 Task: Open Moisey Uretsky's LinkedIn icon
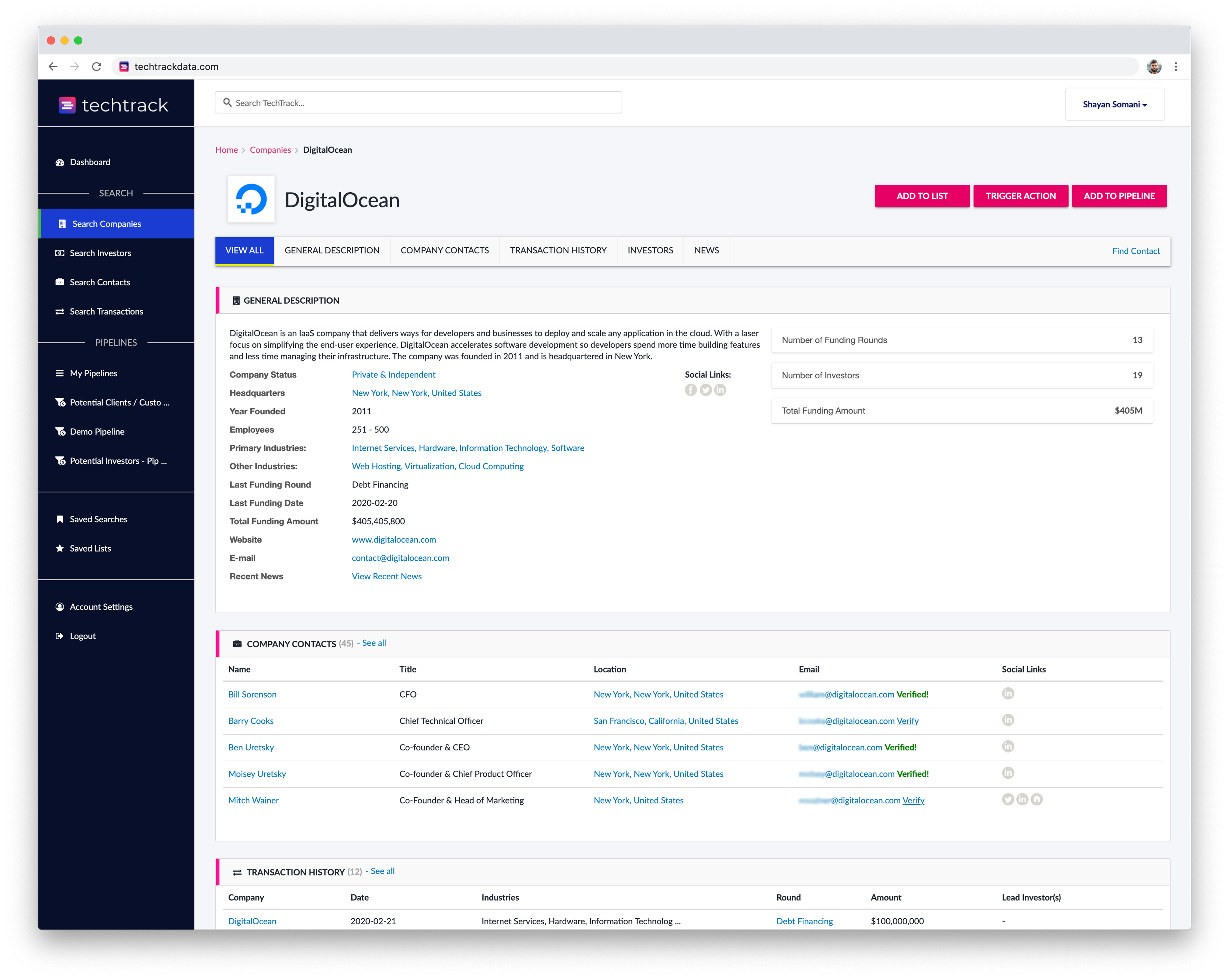pos(1008,773)
